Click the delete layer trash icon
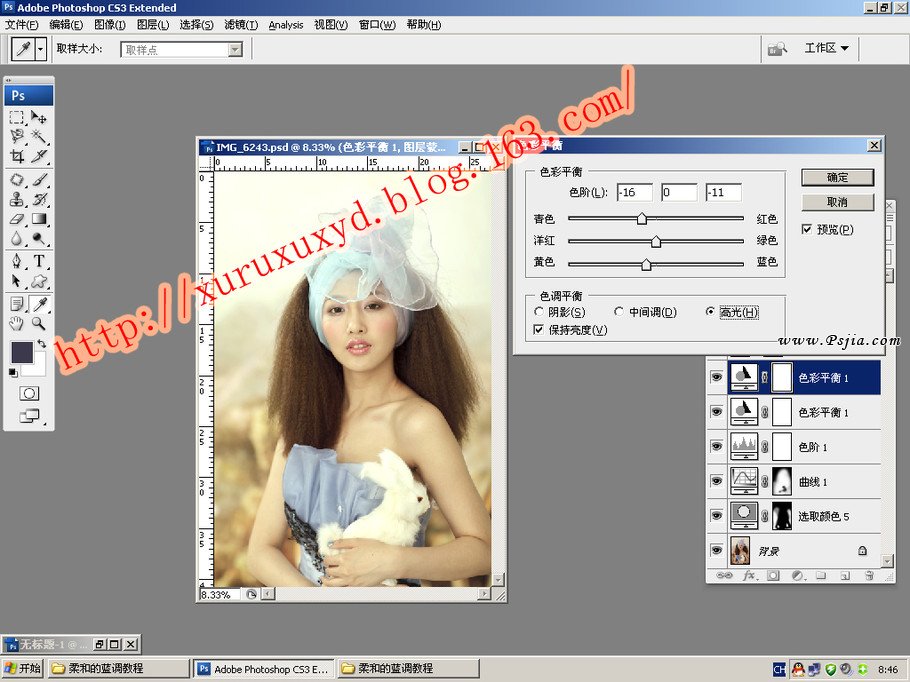 (x=868, y=575)
